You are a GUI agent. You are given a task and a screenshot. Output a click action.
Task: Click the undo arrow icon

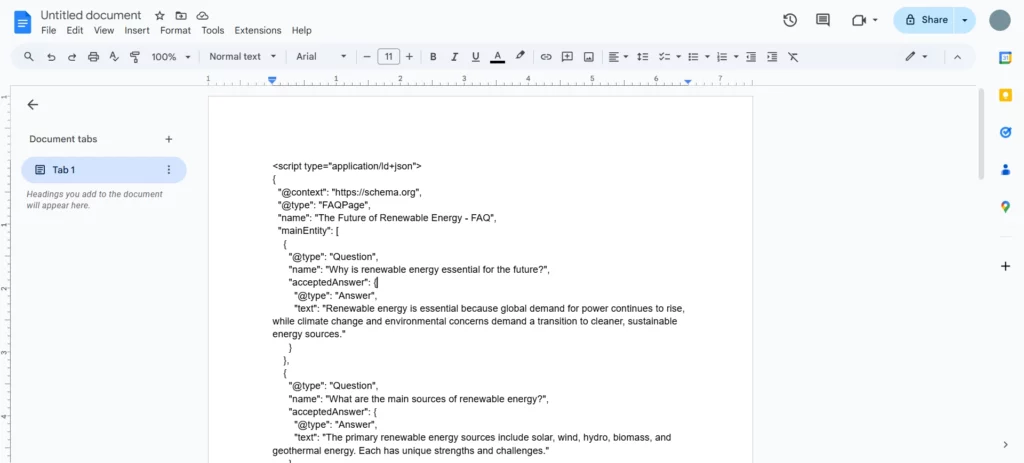(51, 57)
